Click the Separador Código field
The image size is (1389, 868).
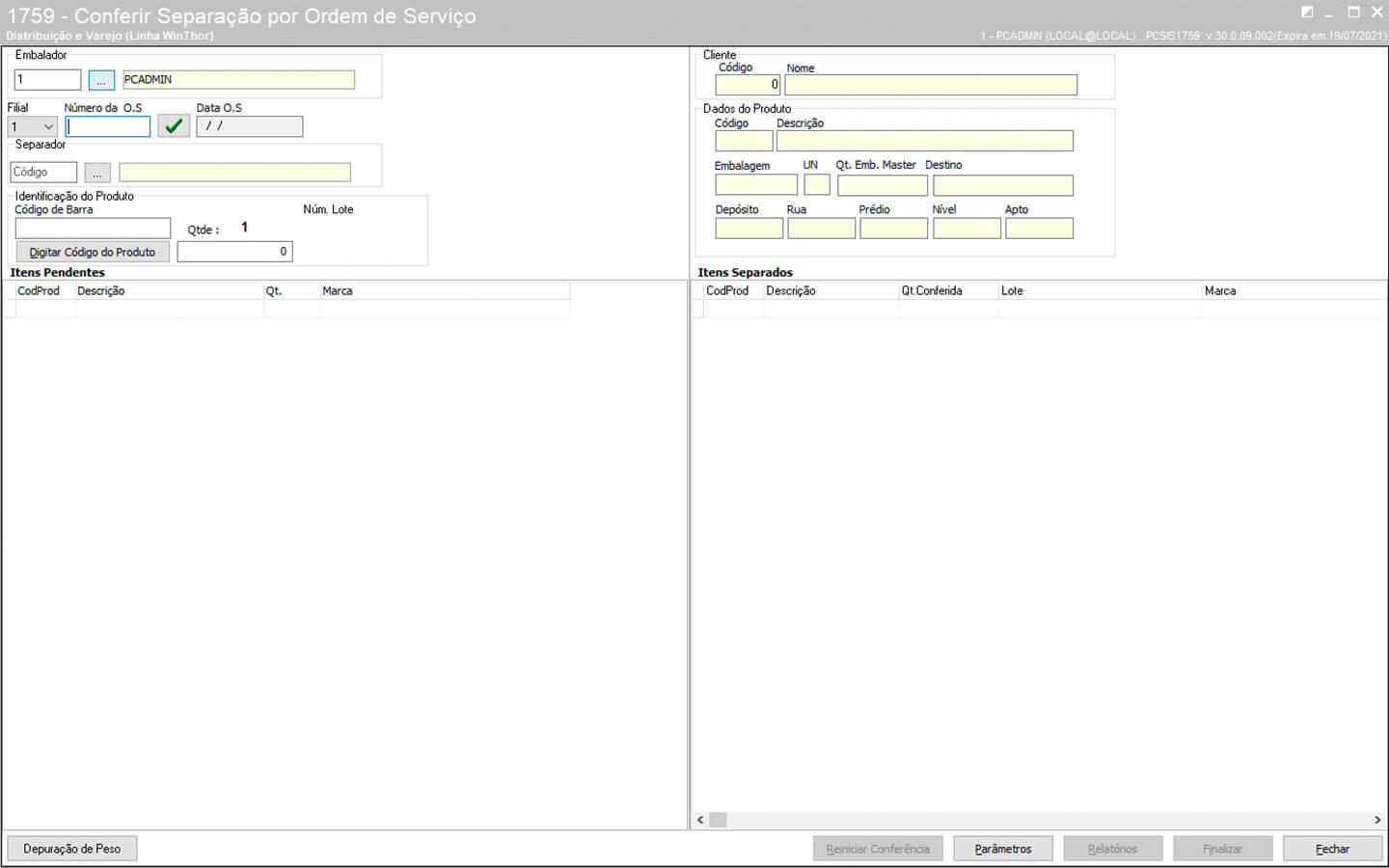tap(43, 173)
